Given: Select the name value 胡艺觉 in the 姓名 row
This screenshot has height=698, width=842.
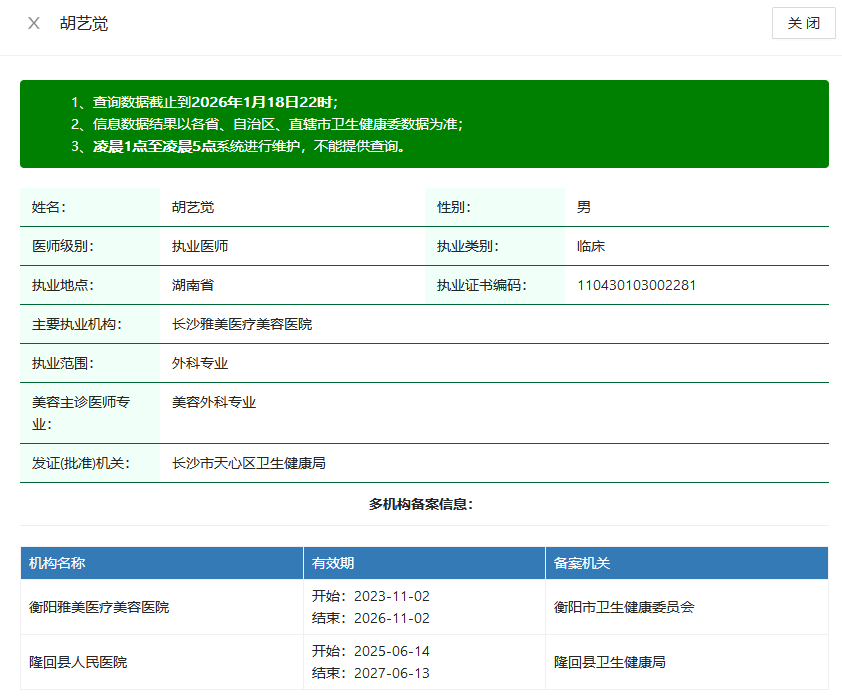Looking at the screenshot, I should pos(193,207).
